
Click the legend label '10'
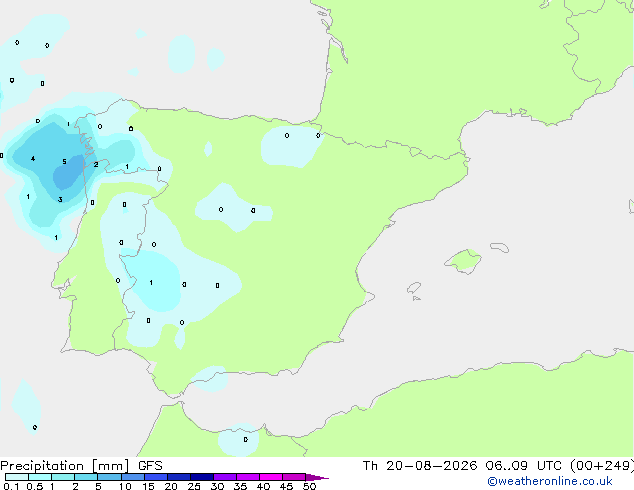[x=125, y=486]
